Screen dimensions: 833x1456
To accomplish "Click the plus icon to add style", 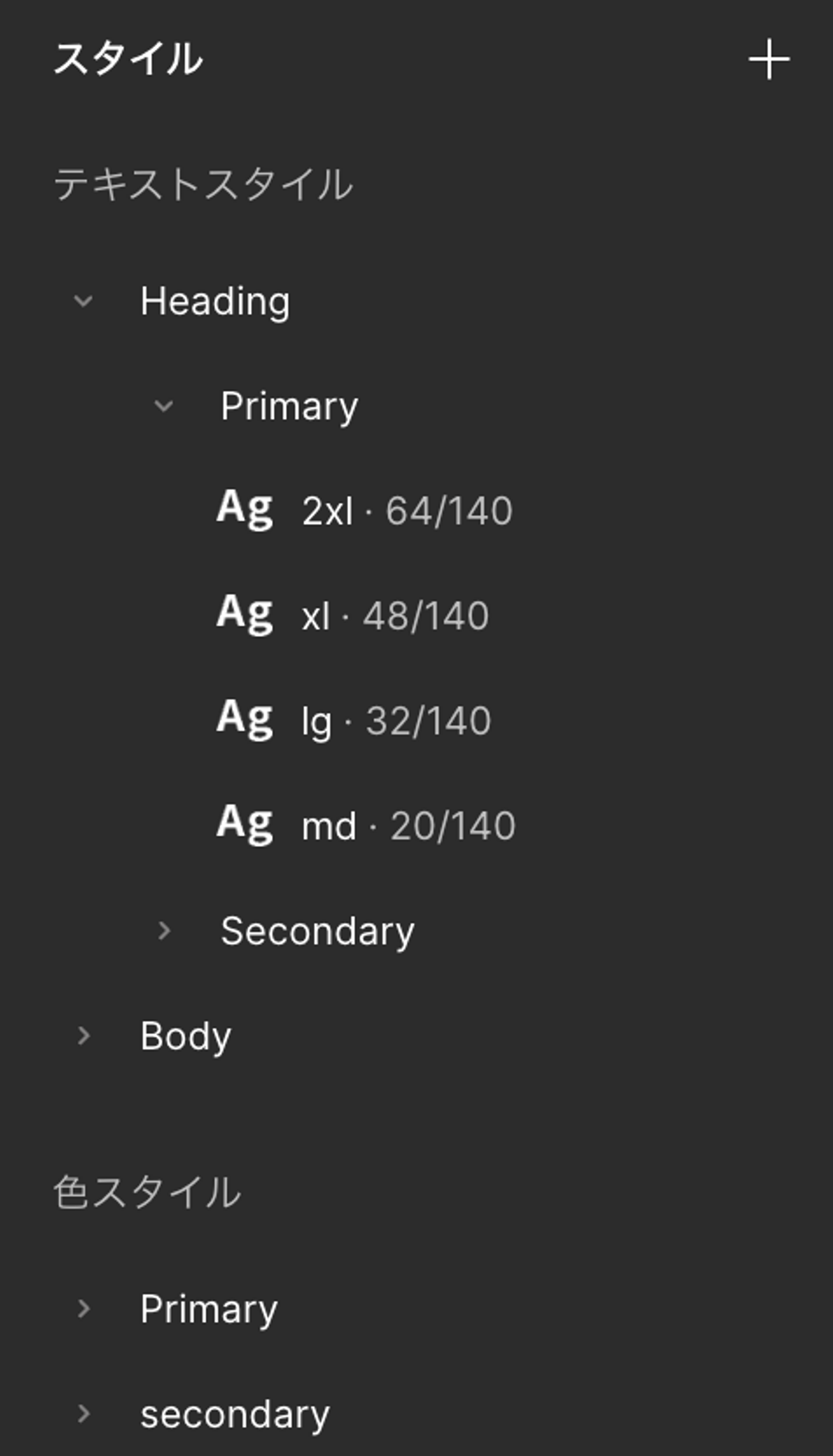I will point(769,60).
